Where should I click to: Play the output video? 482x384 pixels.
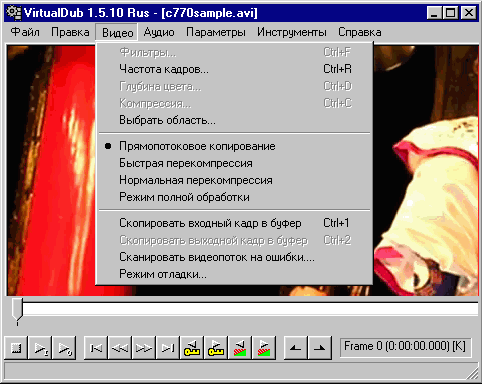click(65, 348)
